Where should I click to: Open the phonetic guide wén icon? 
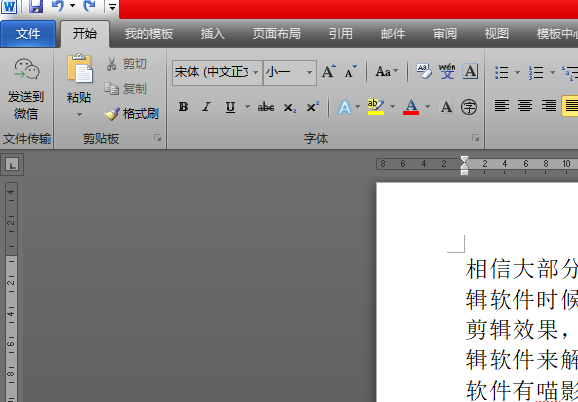pos(447,71)
